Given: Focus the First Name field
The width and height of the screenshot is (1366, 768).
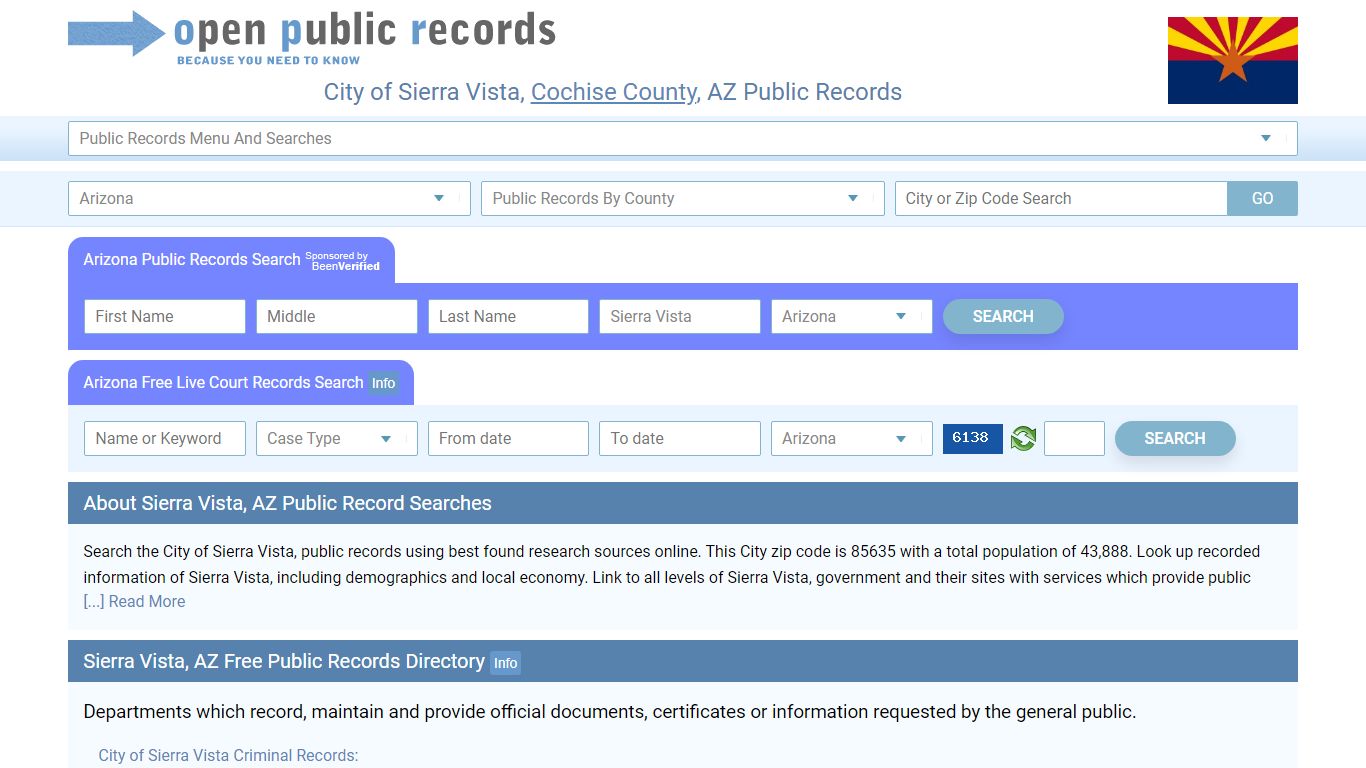Looking at the screenshot, I should click(165, 316).
